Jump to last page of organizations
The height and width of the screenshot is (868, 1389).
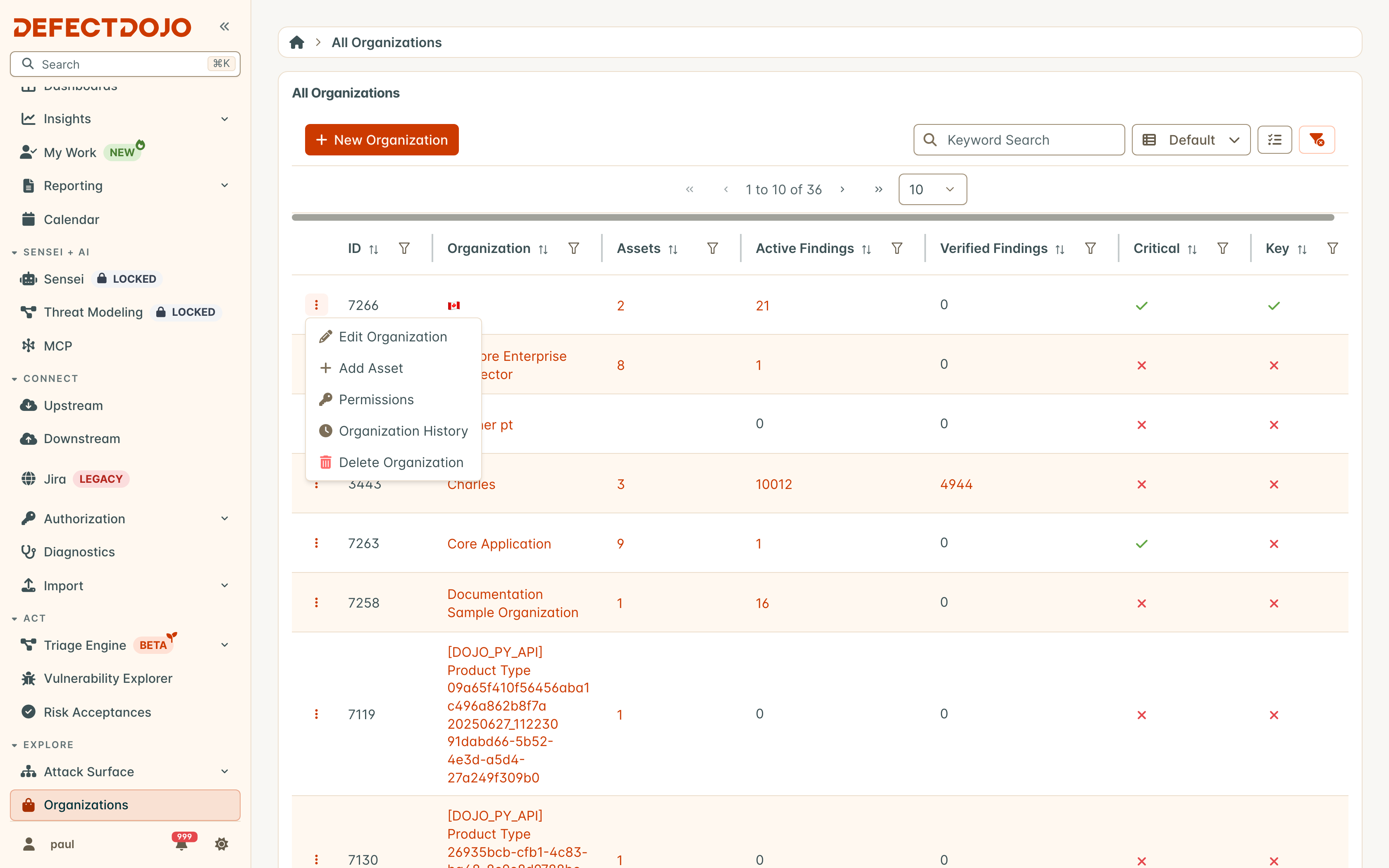coord(878,189)
